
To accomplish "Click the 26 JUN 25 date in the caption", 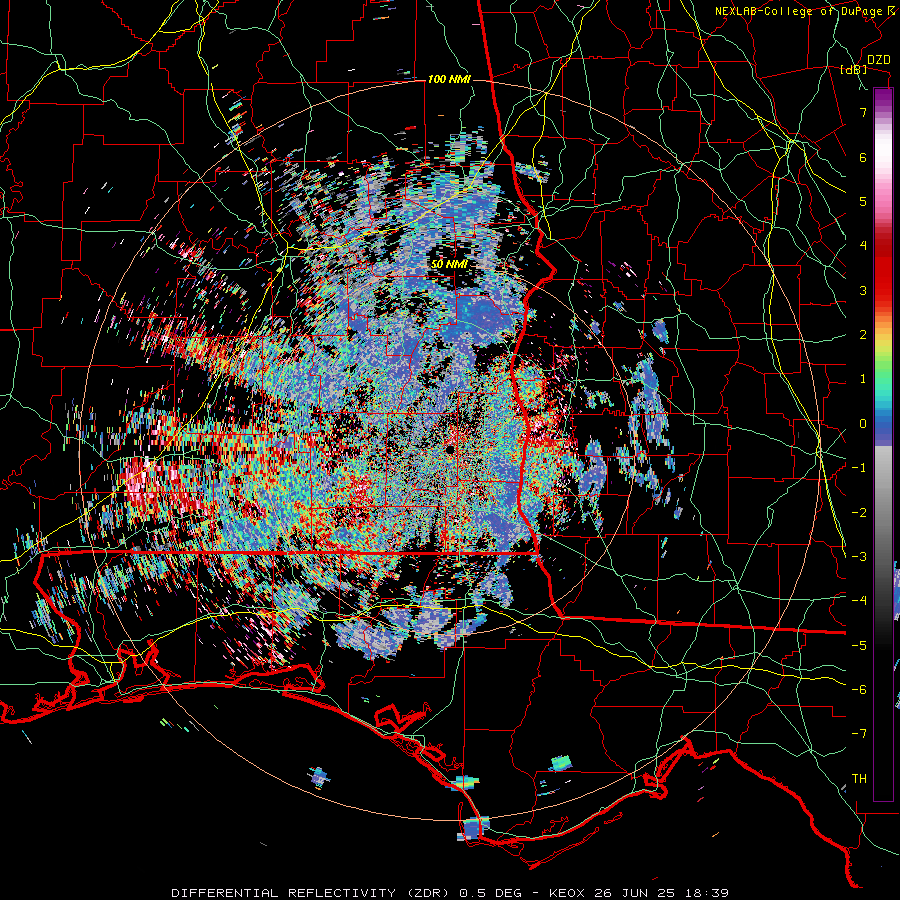I will coord(634,893).
